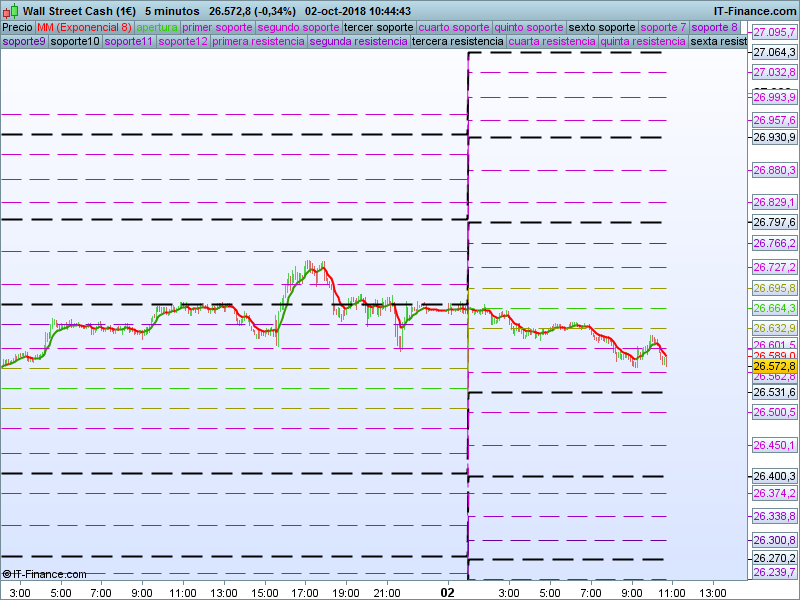The image size is (800, 600).
Task: Click the 19:00 time axis label
Action: point(346,593)
